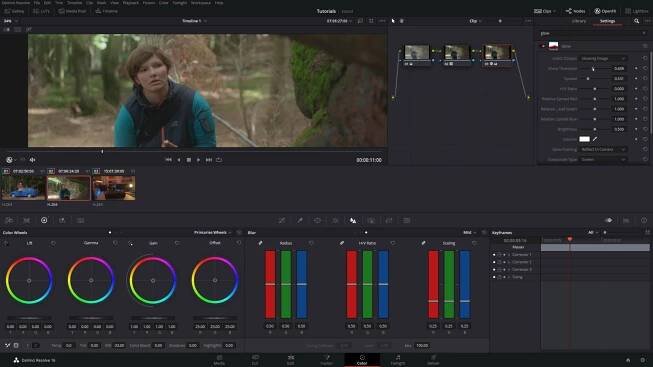Open the Fusion page tab
The height and width of the screenshot is (367, 653).
(326, 360)
